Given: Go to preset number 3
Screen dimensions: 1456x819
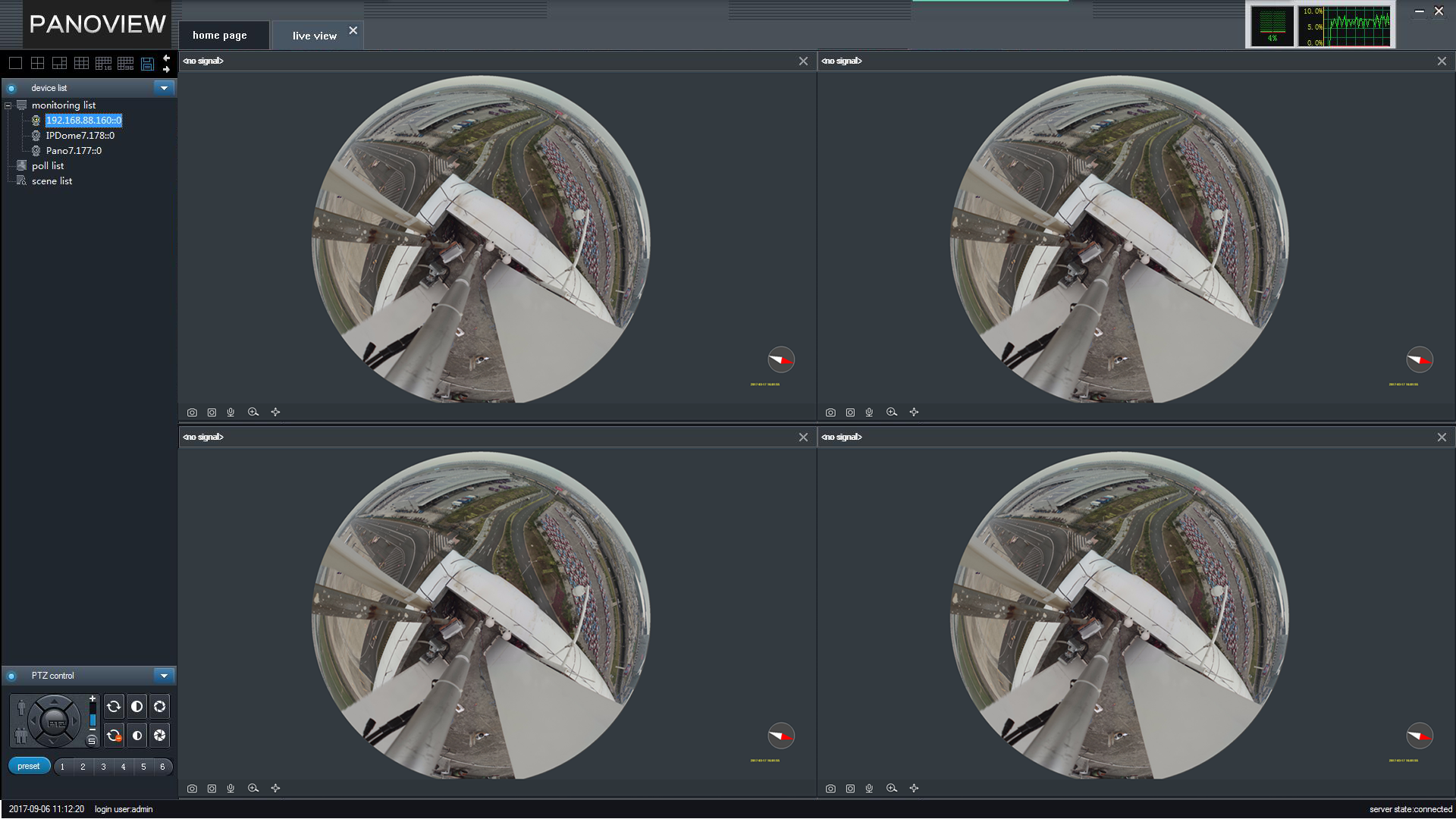Looking at the screenshot, I should click(103, 767).
